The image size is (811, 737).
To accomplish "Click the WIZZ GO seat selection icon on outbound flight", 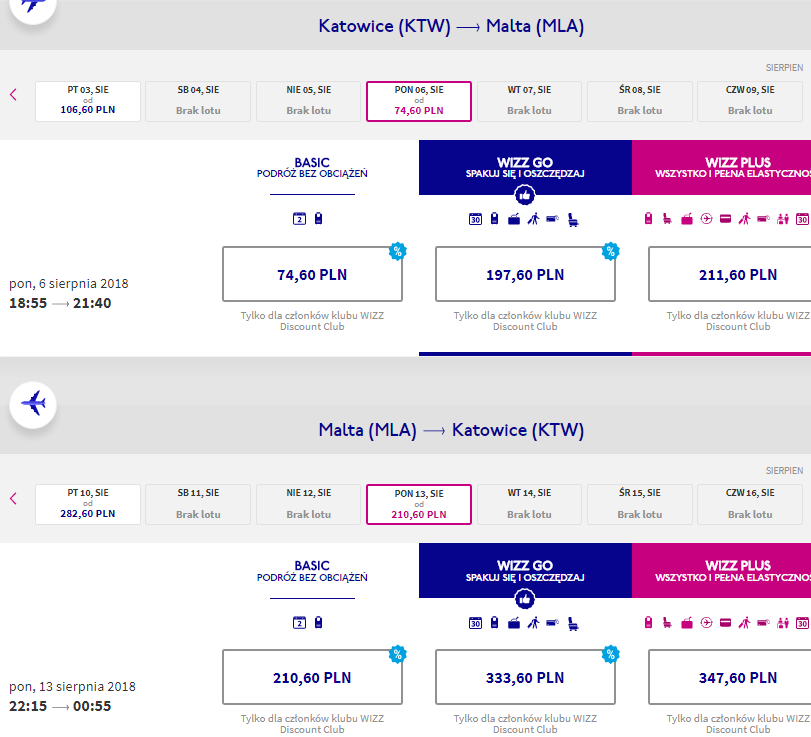I will (x=573, y=220).
